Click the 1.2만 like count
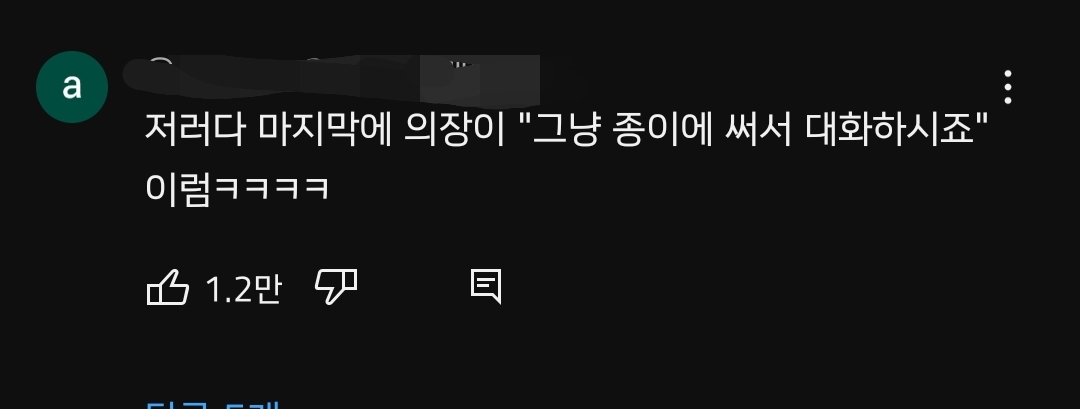 (x=243, y=289)
